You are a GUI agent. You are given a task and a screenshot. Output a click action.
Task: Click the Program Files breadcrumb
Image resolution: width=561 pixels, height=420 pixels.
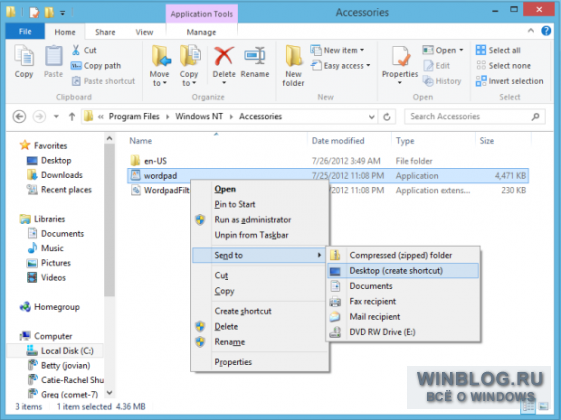134,117
